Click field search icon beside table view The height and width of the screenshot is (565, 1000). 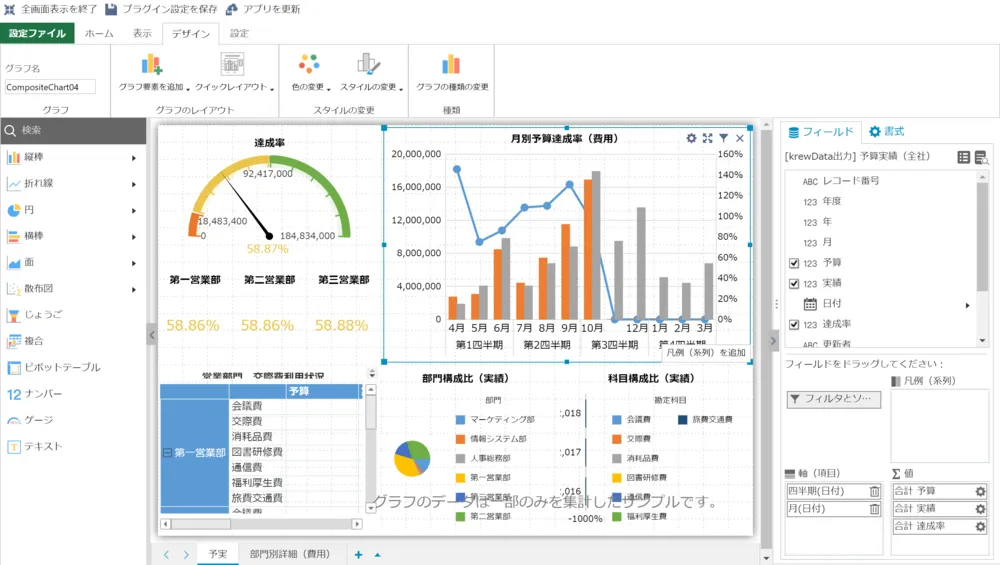click(982, 157)
